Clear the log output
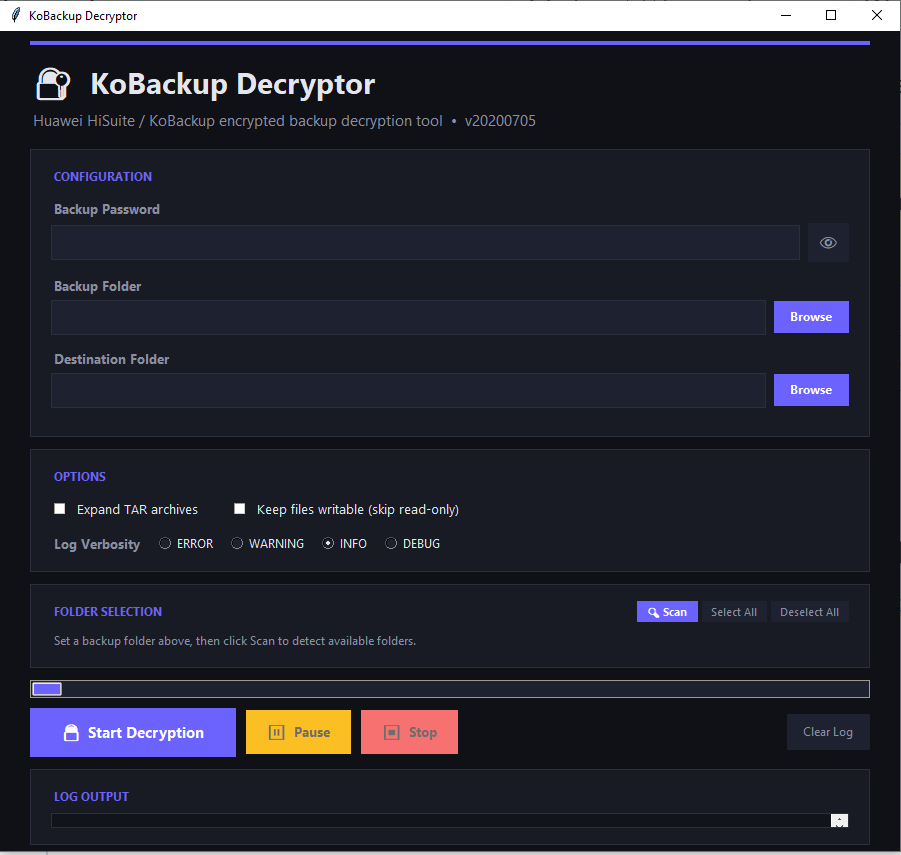This screenshot has height=855, width=901. click(827, 732)
